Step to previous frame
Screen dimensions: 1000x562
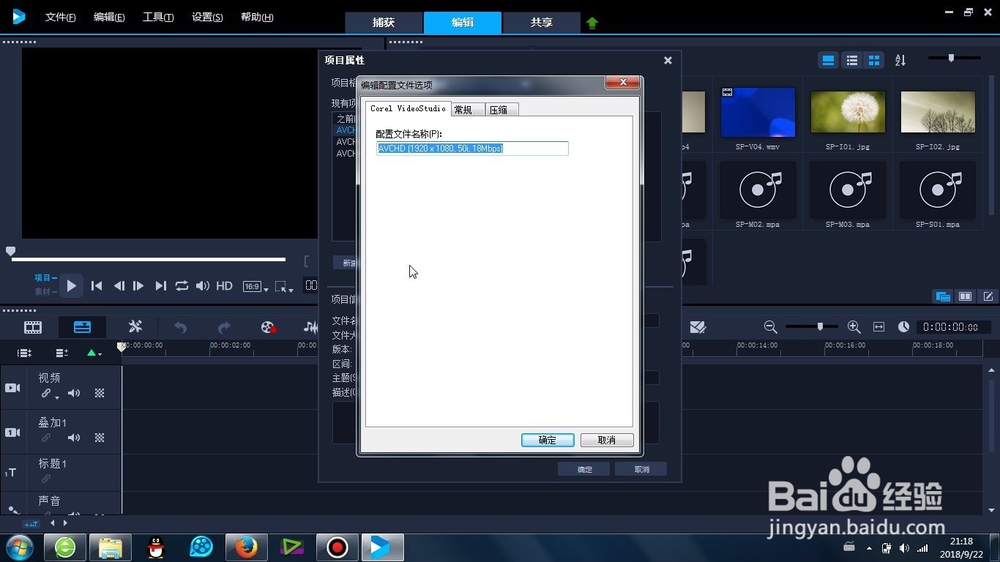[x=119, y=286]
